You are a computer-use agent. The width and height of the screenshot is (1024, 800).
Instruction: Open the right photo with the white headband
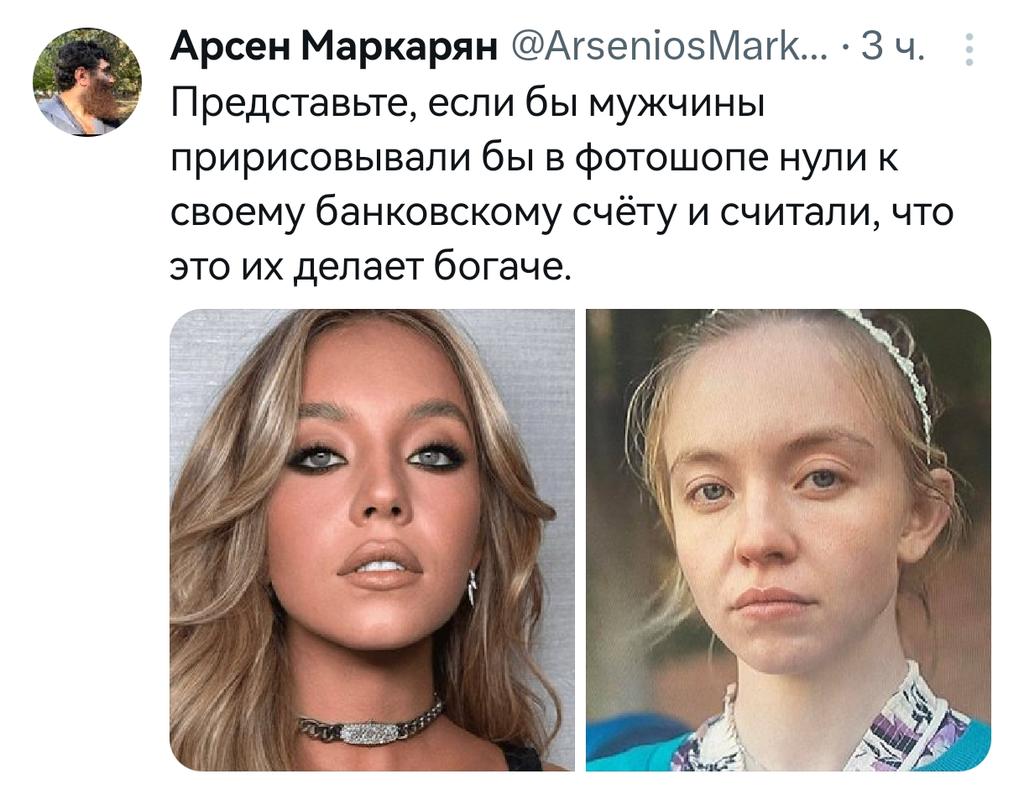(x=788, y=539)
